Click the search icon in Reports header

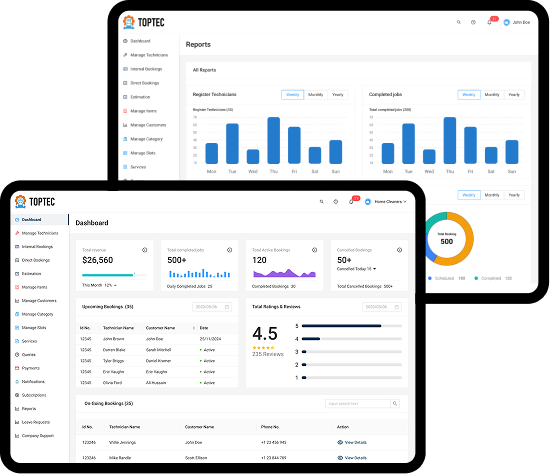pyautogui.click(x=458, y=22)
